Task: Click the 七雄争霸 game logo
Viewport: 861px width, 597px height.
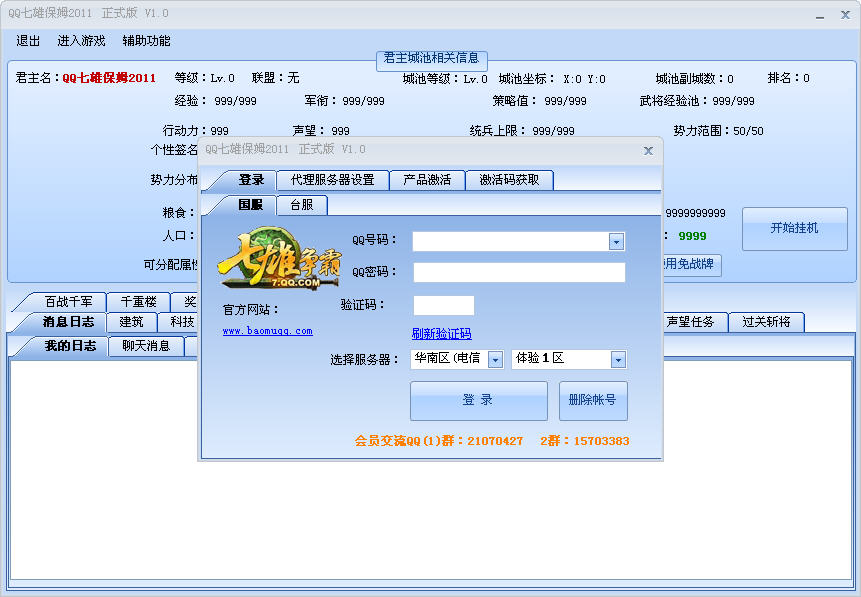Action: [x=280, y=258]
